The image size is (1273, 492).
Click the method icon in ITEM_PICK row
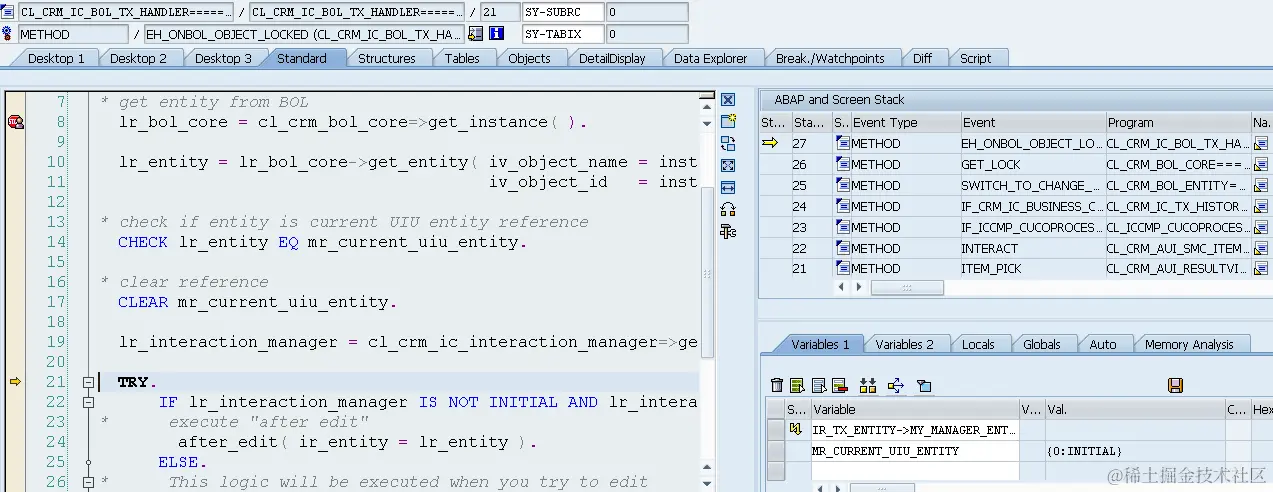842,268
